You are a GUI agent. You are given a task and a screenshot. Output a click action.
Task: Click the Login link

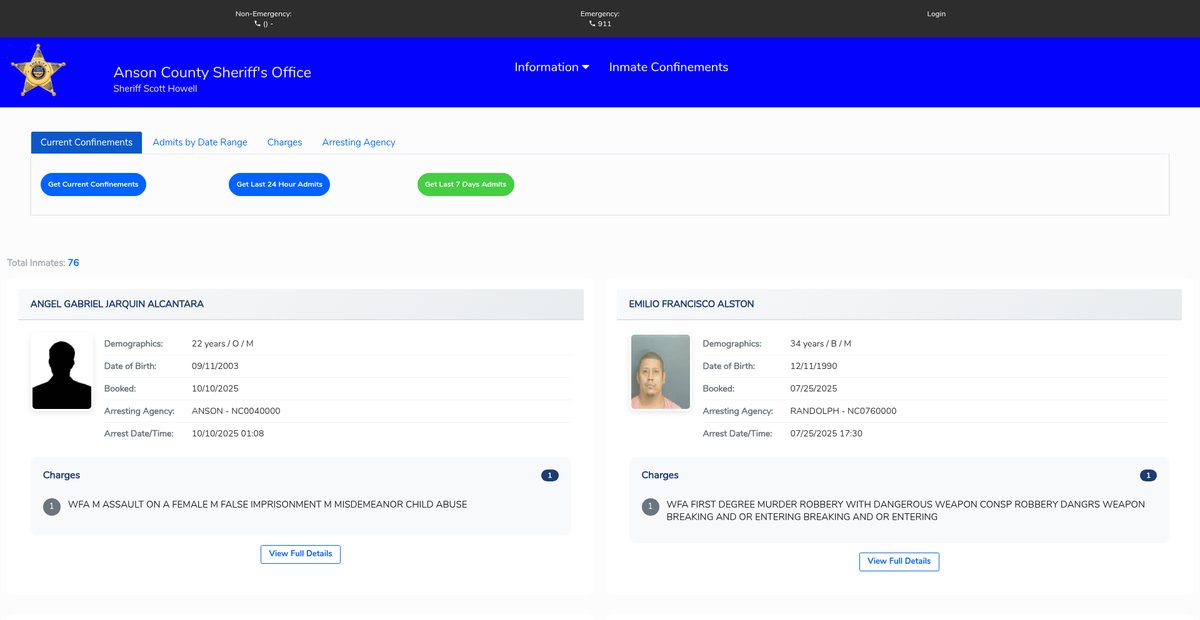936,14
